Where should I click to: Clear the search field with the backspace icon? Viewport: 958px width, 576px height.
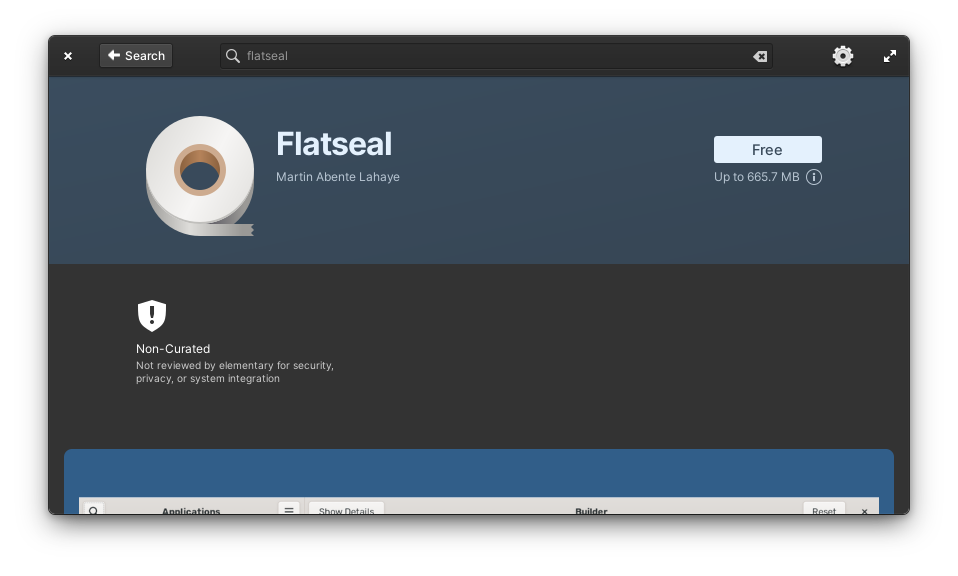tap(759, 56)
